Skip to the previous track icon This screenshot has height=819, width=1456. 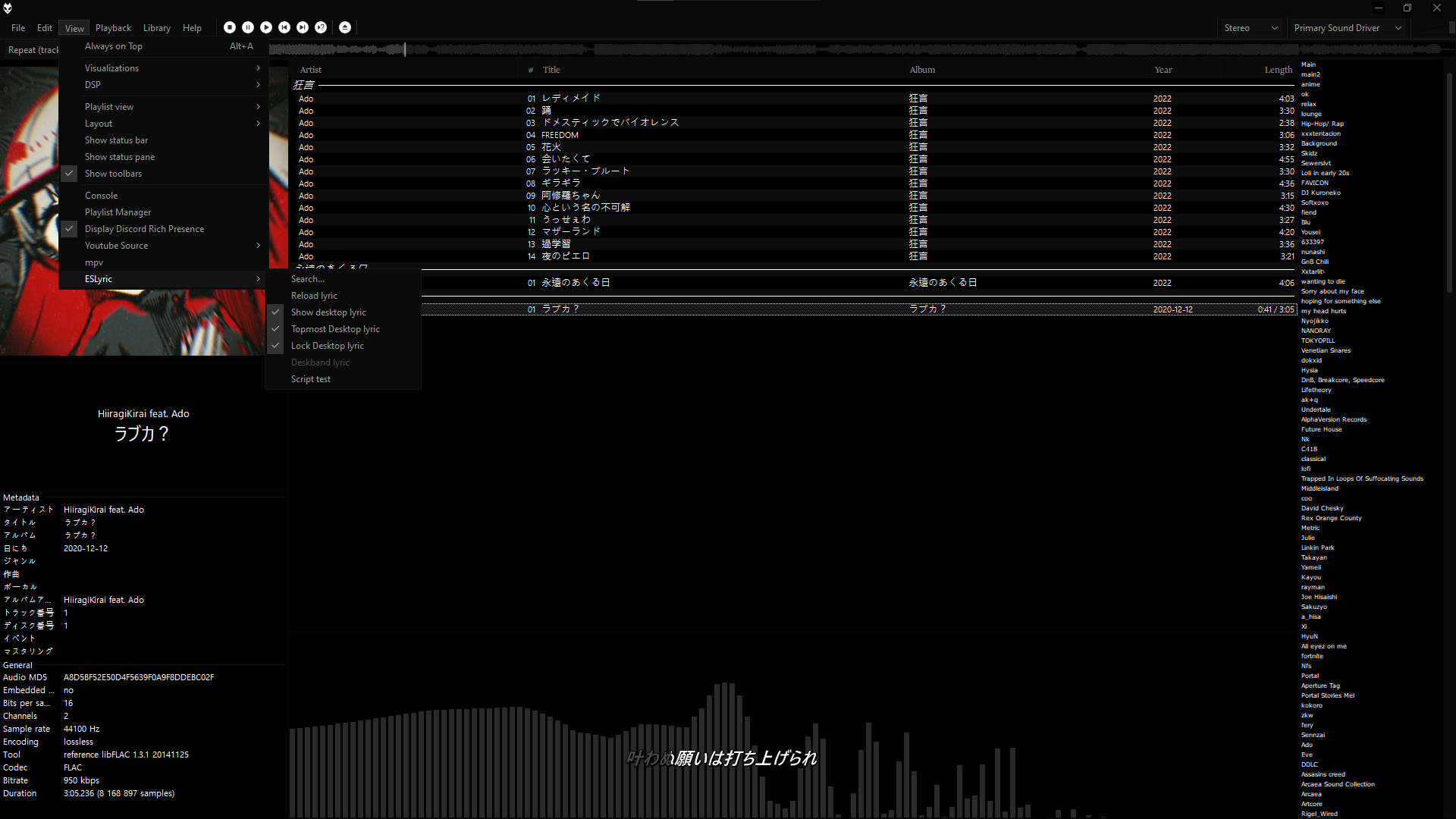(x=284, y=27)
